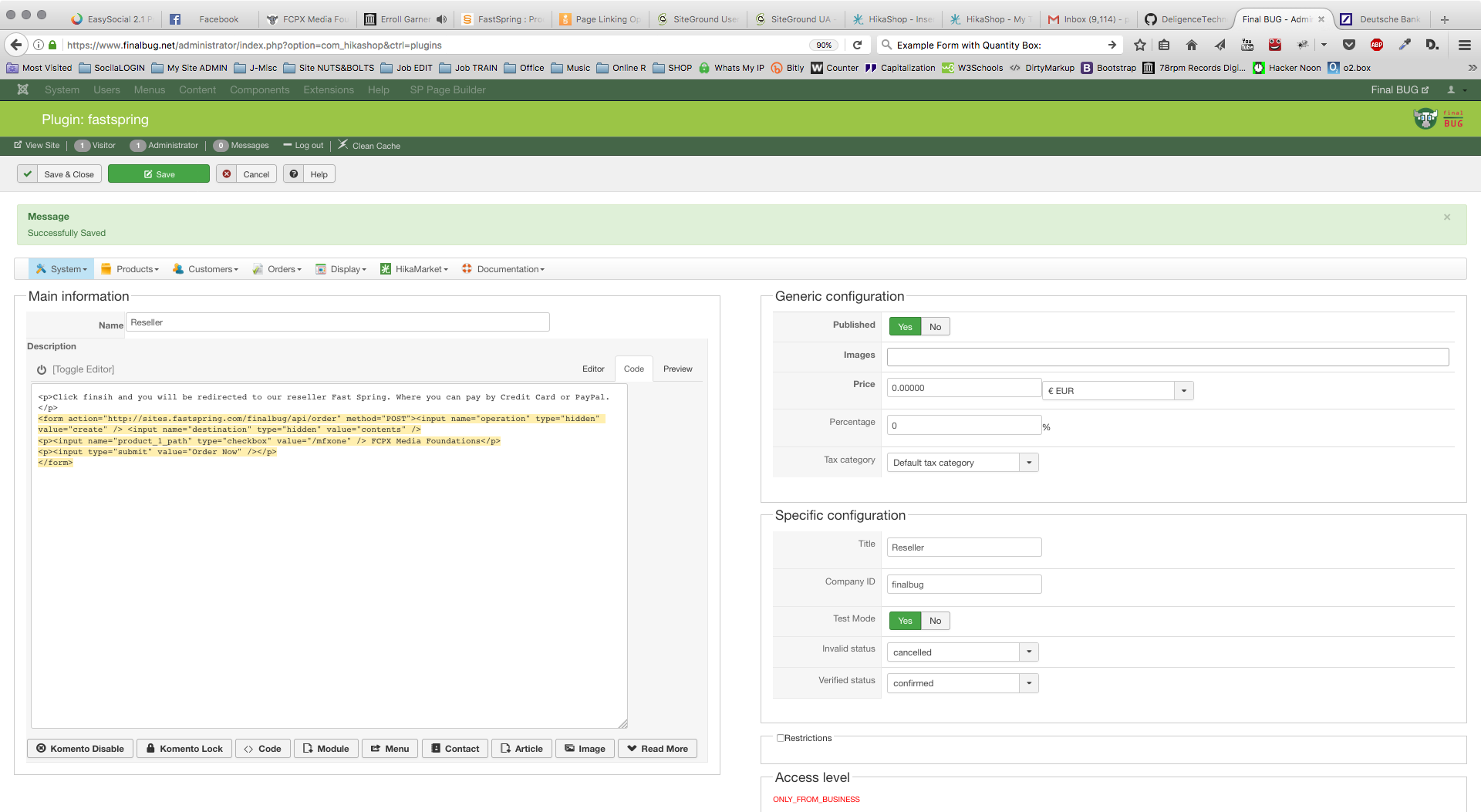Expand the HikaShop Display menu
The image size is (1481, 812).
pyautogui.click(x=341, y=269)
